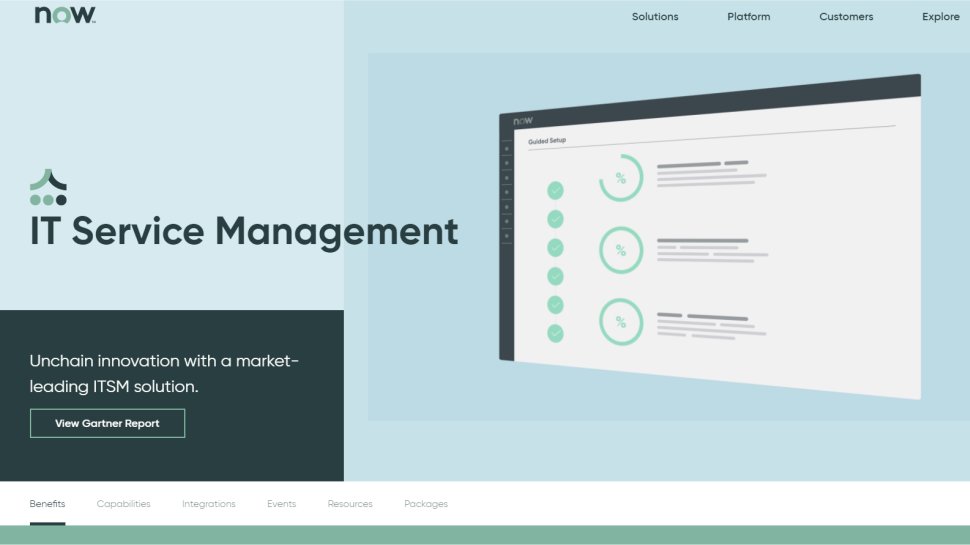The height and width of the screenshot is (545, 970).
Task: Click the last green checkmark in the list
Action: [x=555, y=333]
